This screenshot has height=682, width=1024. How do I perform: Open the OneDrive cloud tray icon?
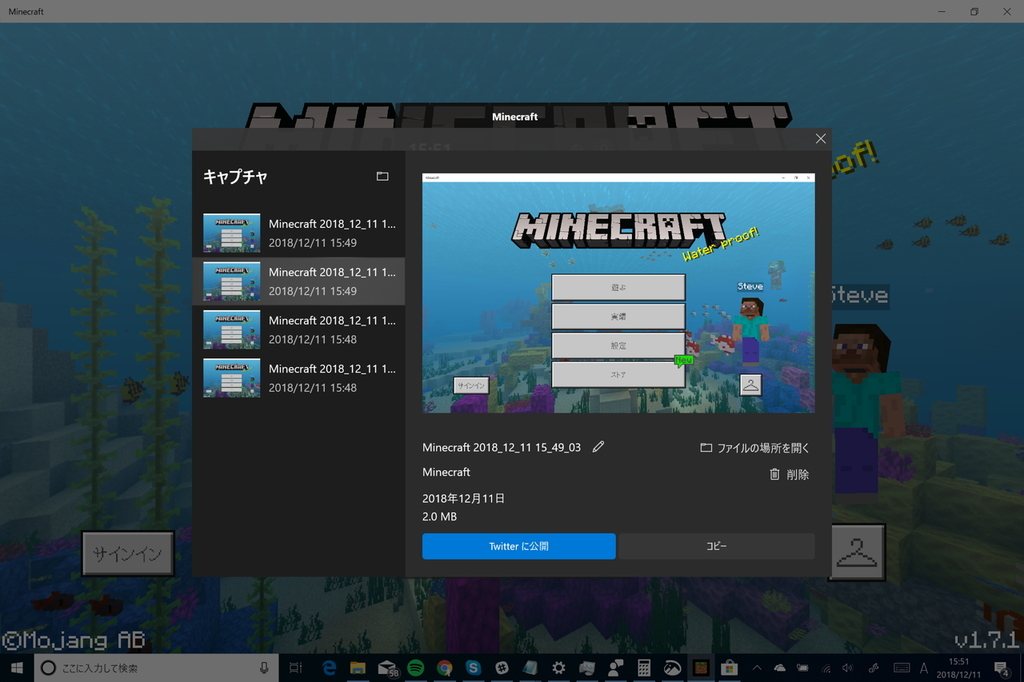tap(780, 668)
